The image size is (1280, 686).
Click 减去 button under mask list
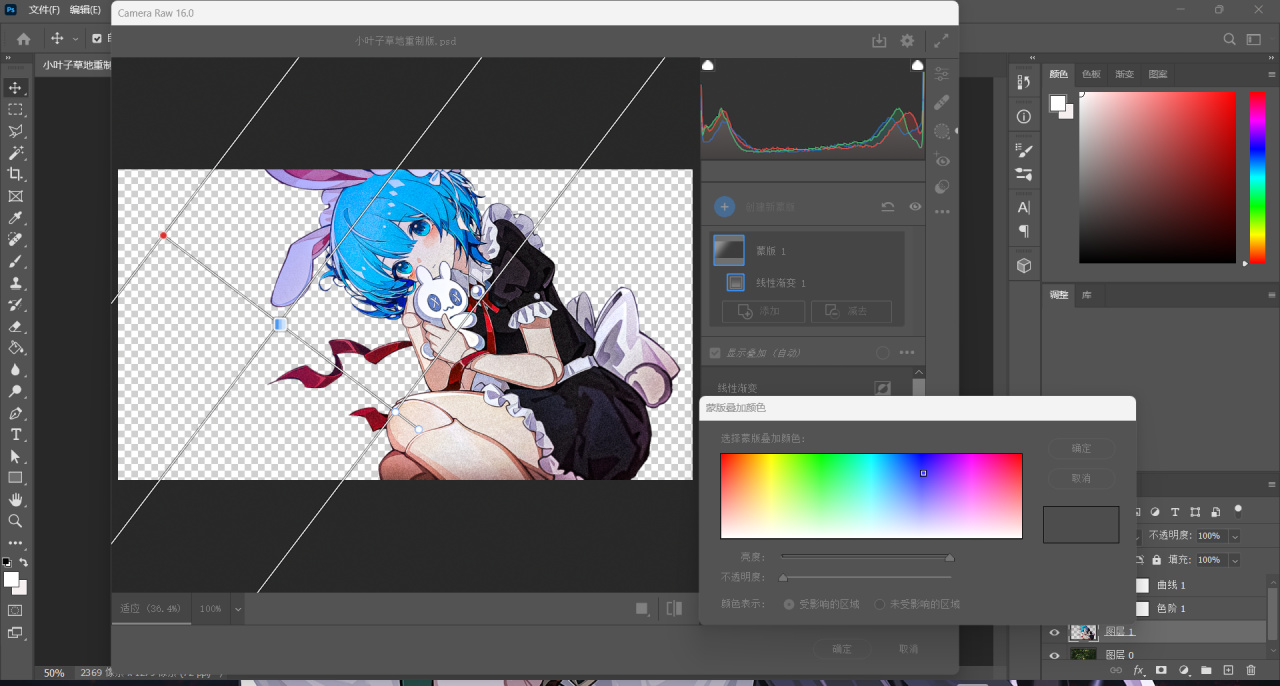(x=851, y=312)
